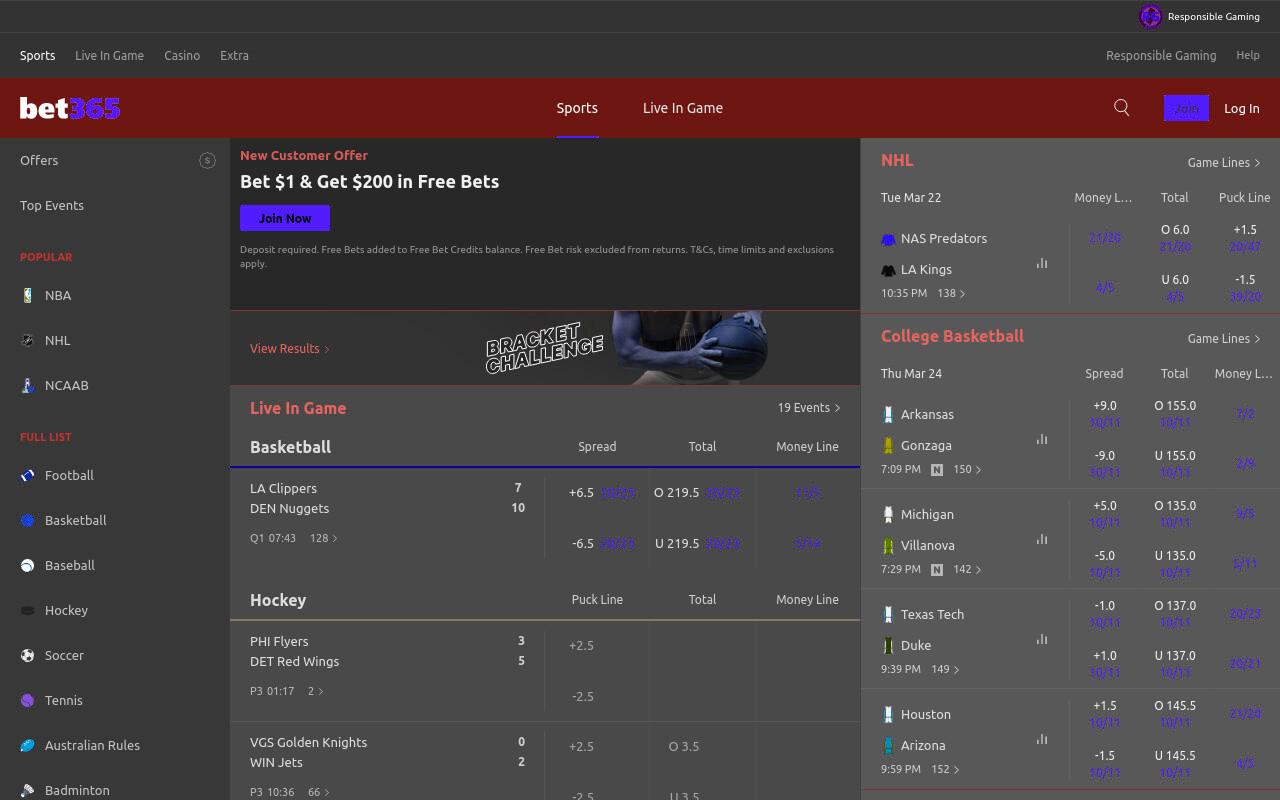
Task: Click the Responsible Gaming badge icon
Action: (x=1151, y=16)
